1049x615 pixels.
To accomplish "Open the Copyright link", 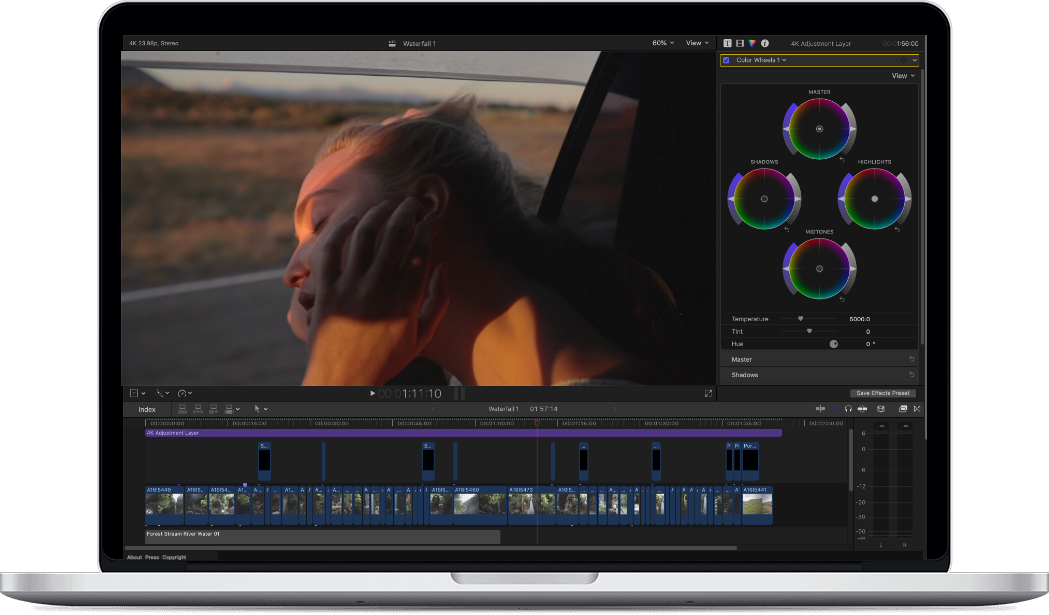I will coord(174,557).
